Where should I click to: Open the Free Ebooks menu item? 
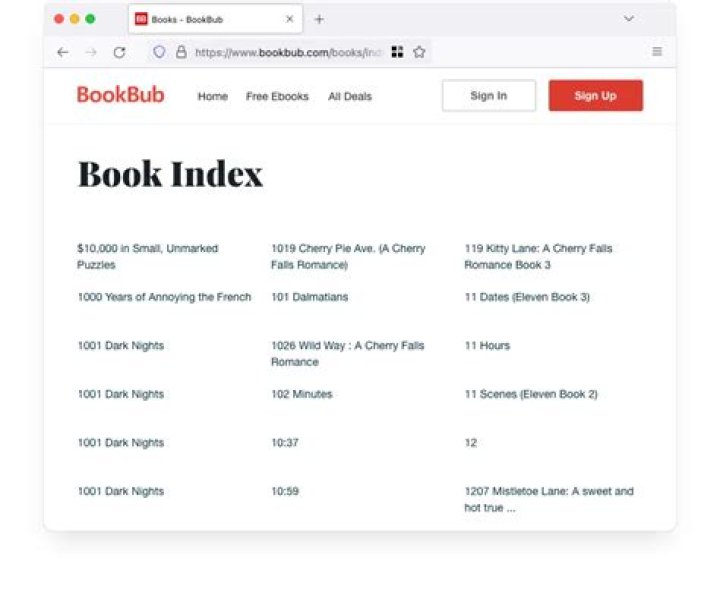(x=277, y=96)
